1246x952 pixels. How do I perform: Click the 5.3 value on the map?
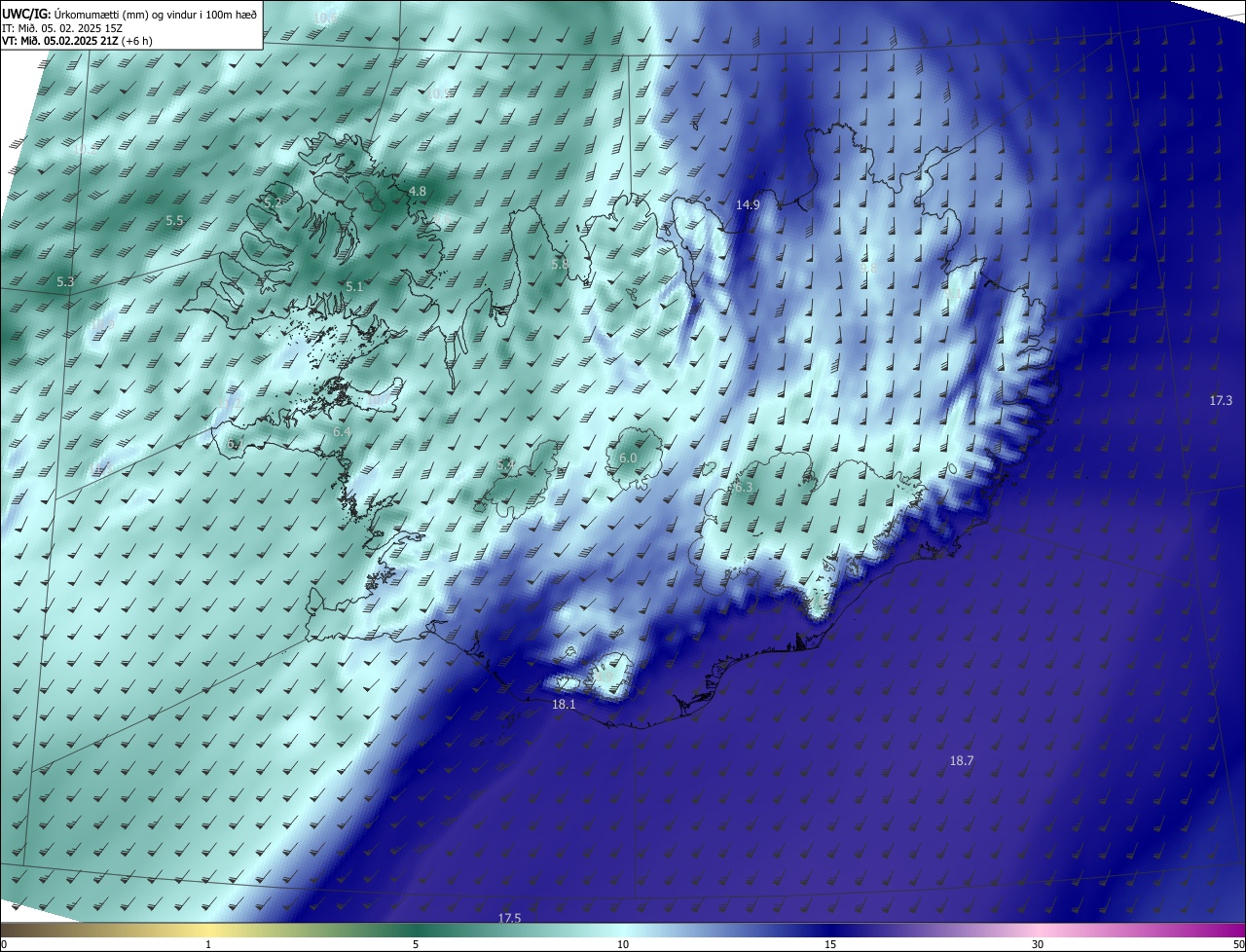pos(65,281)
